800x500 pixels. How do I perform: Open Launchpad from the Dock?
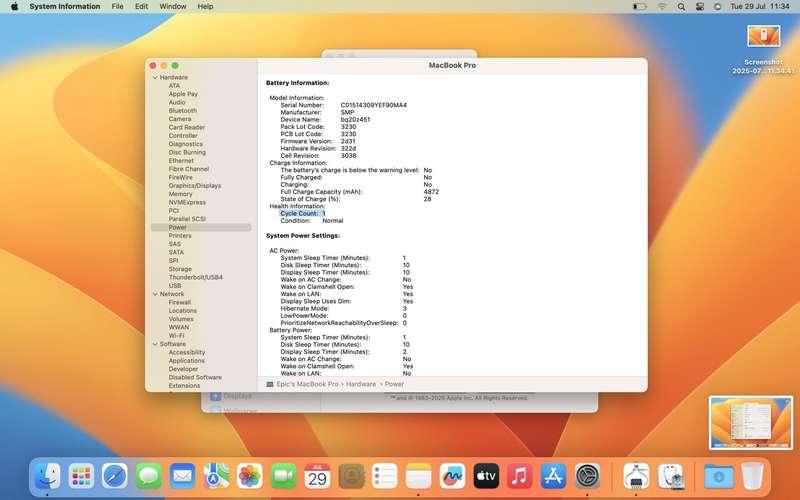click(x=81, y=477)
